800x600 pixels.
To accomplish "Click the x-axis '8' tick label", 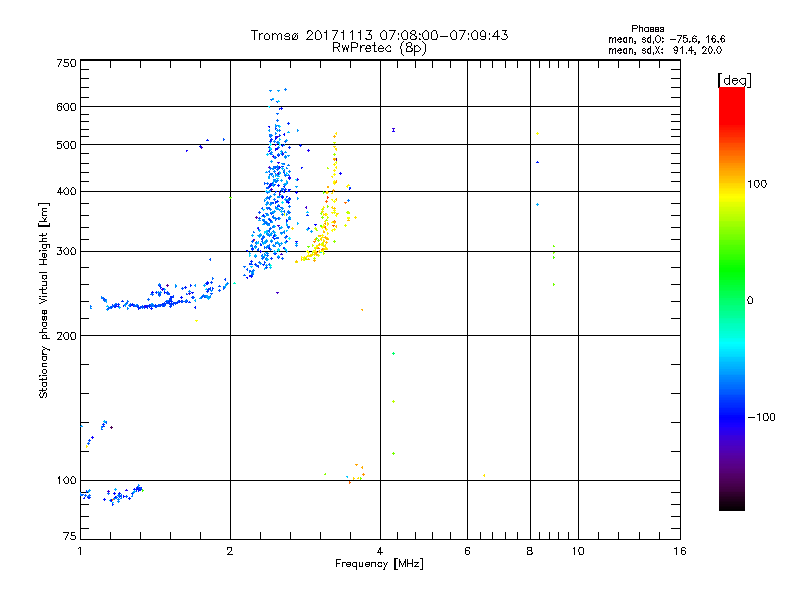I will pyautogui.click(x=530, y=551).
